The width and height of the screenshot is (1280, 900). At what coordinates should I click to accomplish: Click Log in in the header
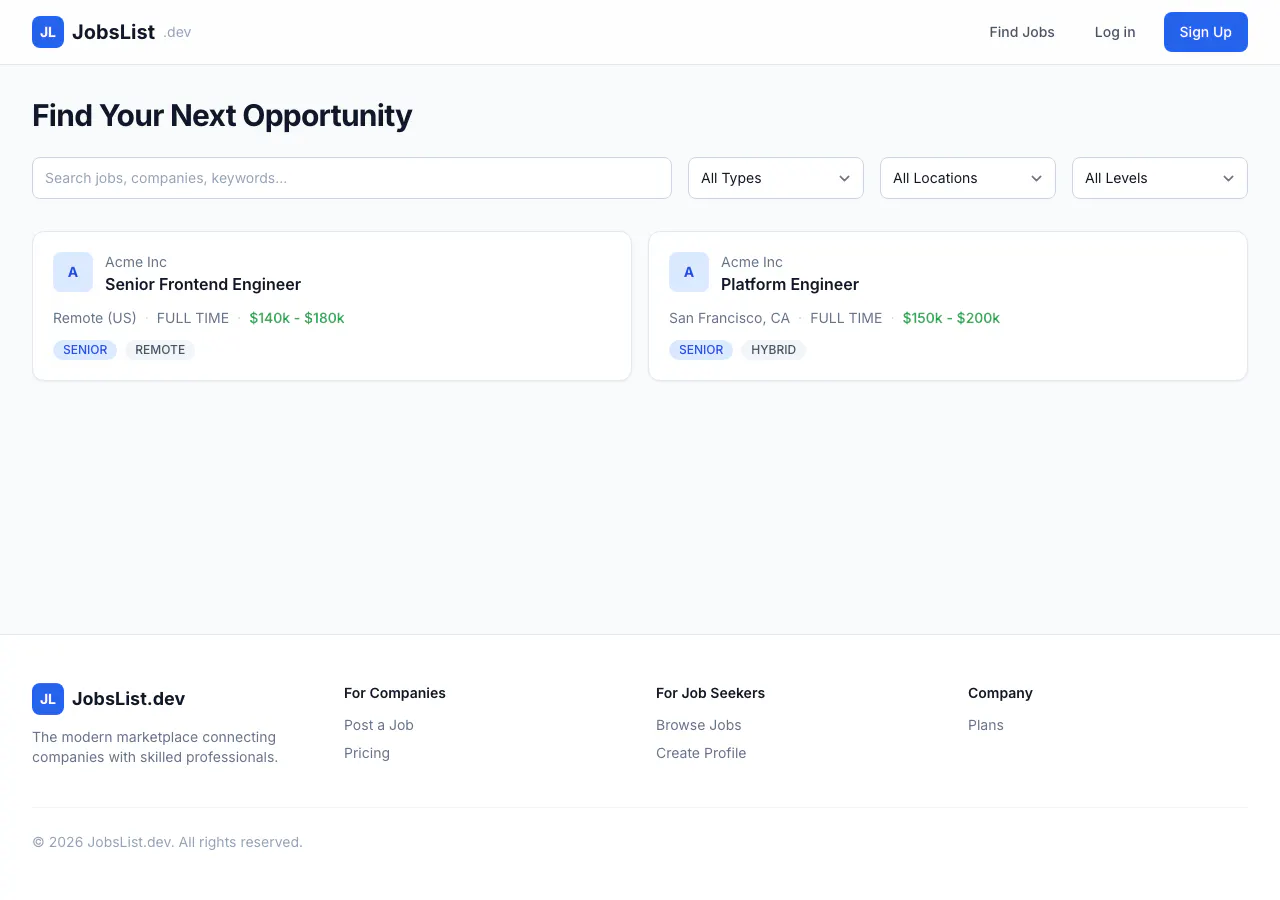point(1115,32)
